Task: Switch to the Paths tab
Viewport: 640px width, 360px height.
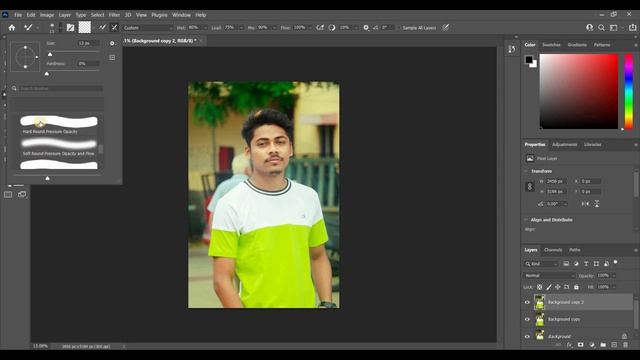Action: 575,250
